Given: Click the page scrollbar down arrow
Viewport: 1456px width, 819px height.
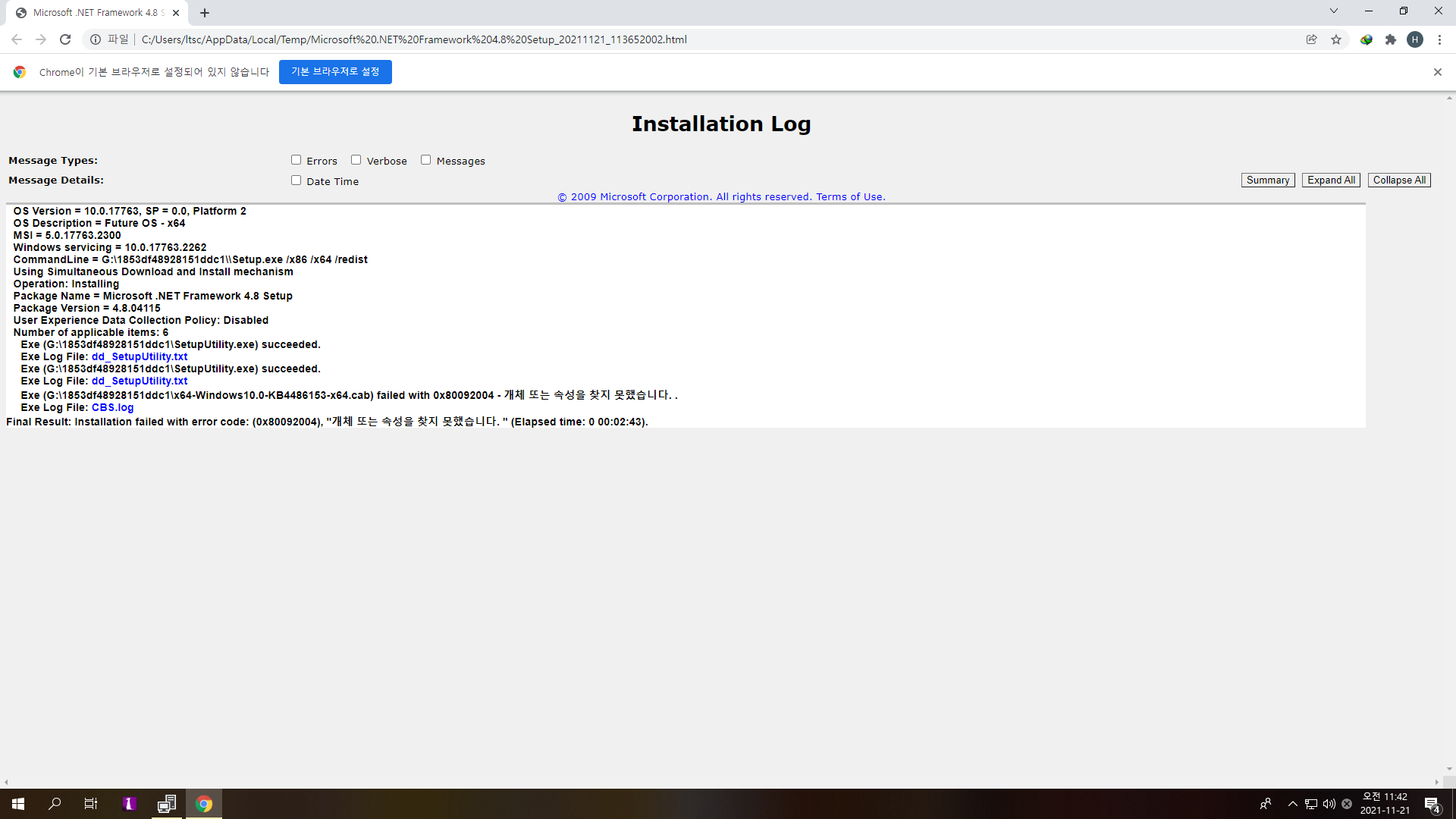Looking at the screenshot, I should (x=1449, y=769).
